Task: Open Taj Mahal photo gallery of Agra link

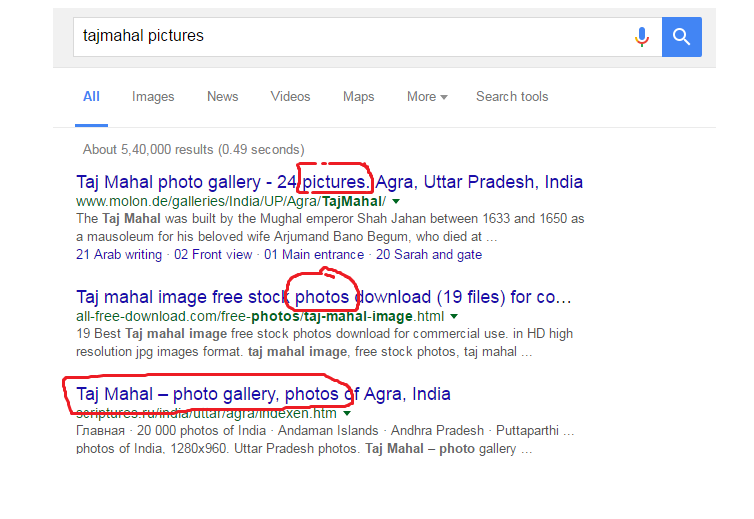Action: [x=263, y=394]
